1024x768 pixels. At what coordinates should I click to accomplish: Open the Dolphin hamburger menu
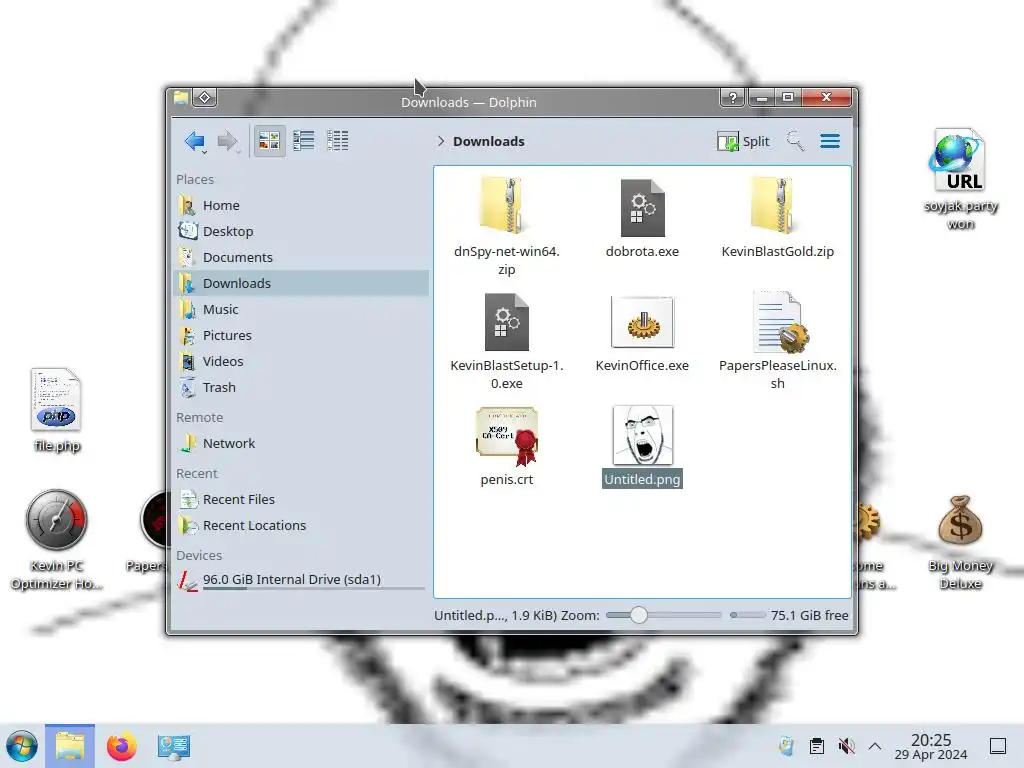pos(830,141)
